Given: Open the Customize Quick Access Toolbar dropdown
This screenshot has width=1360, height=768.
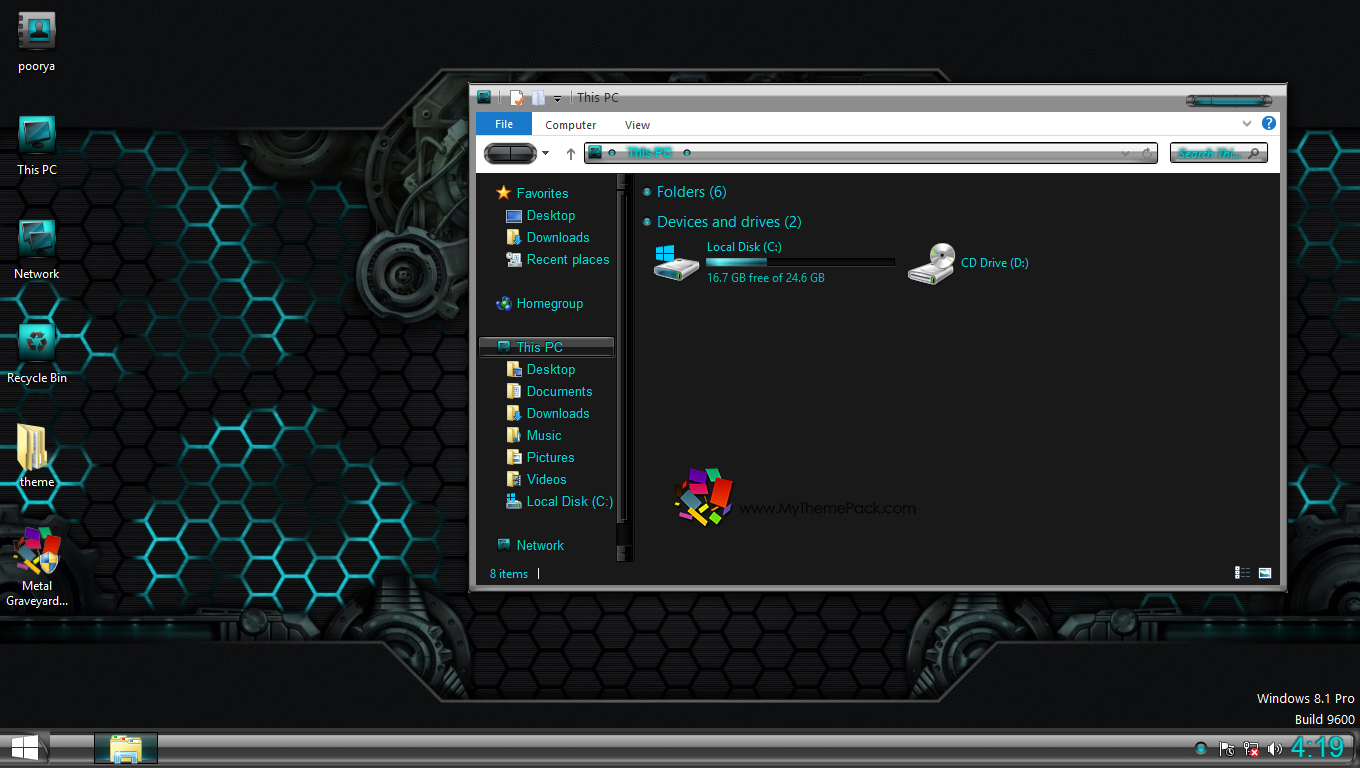Looking at the screenshot, I should [558, 98].
